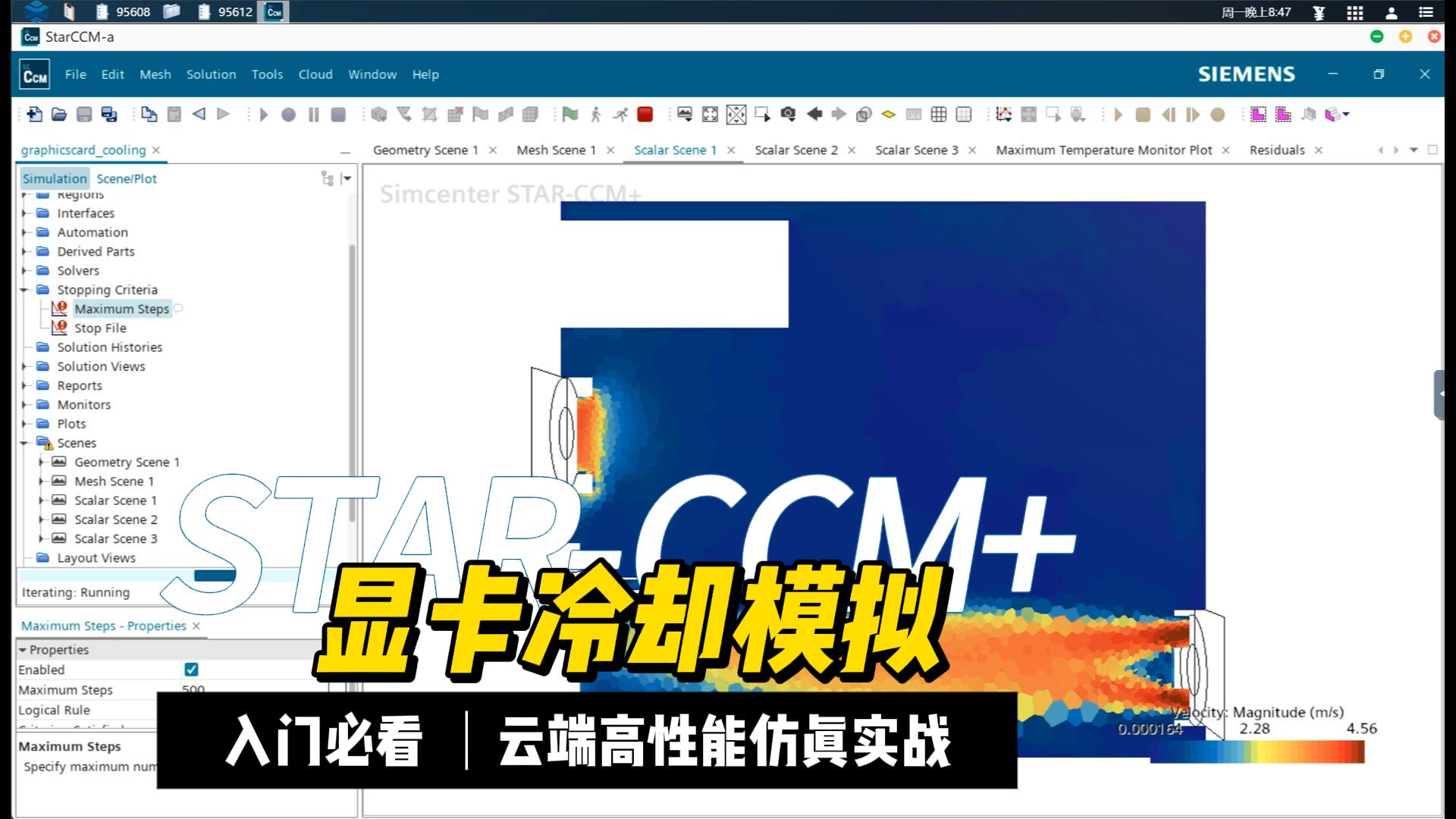Click the Open folder toolbar icon
This screenshot has height=819, width=1456.
click(x=59, y=115)
